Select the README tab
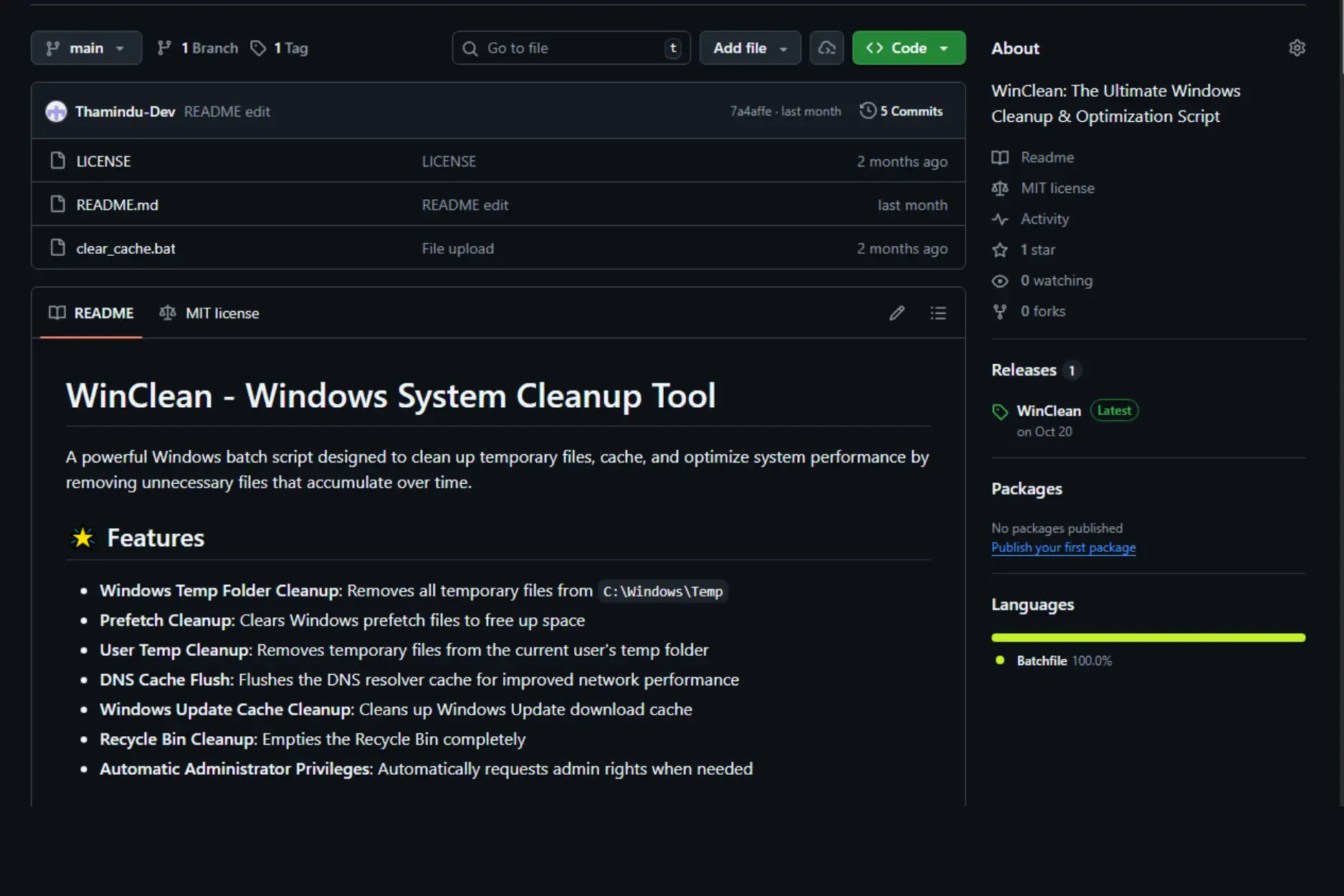 pos(91,313)
